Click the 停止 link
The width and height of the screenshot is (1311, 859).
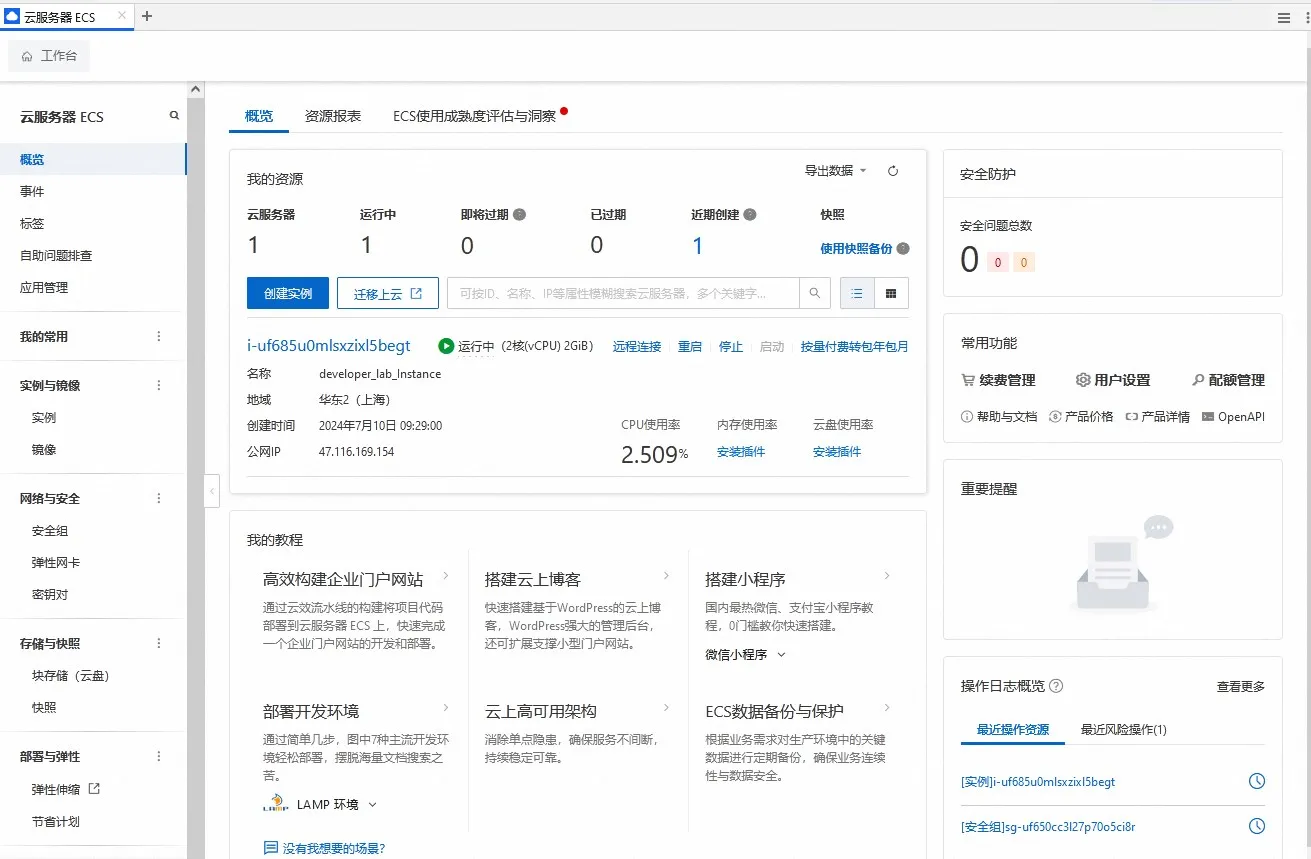731,347
